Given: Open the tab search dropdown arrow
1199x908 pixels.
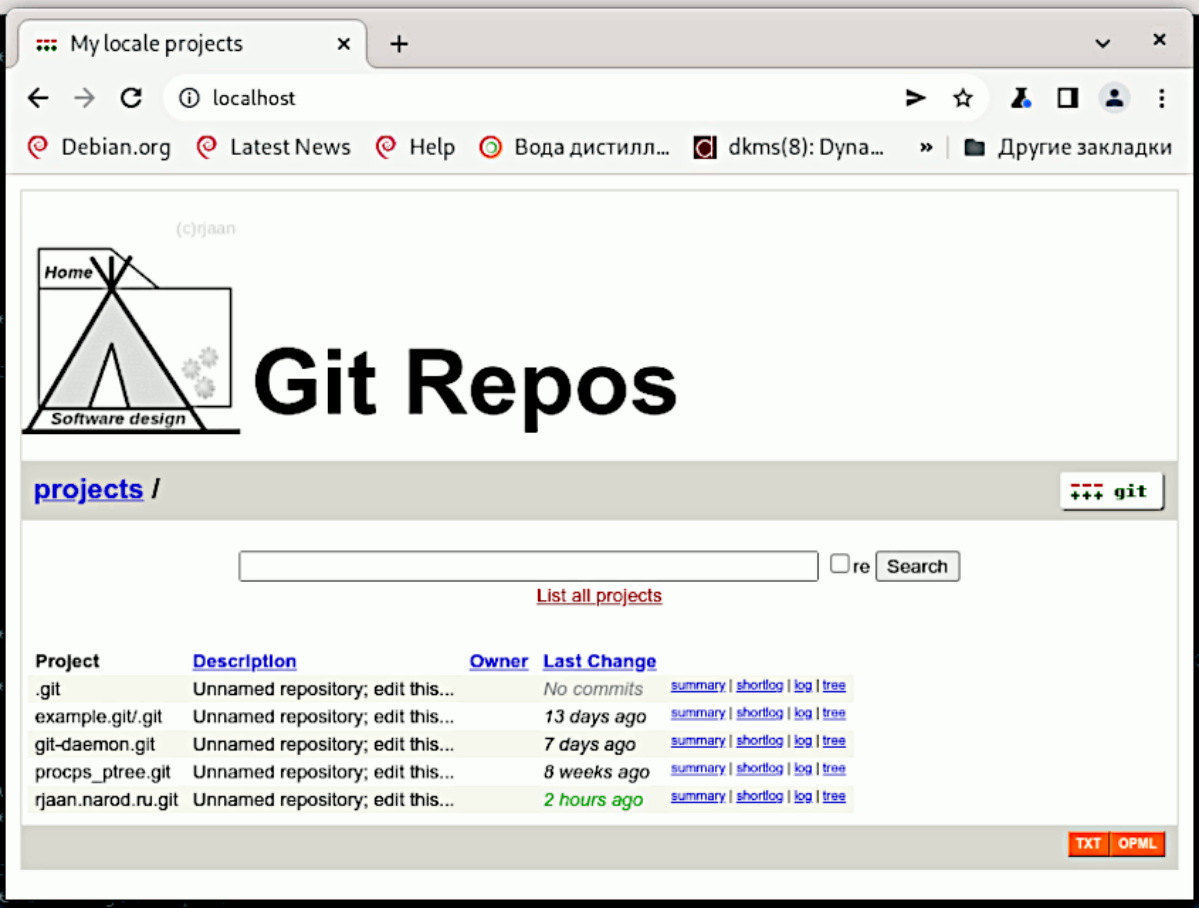Looking at the screenshot, I should [1102, 43].
